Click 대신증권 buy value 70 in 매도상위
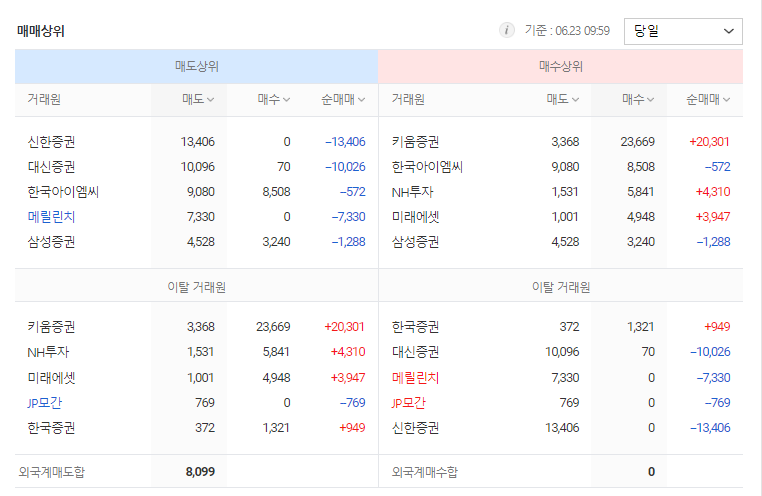 284,167
